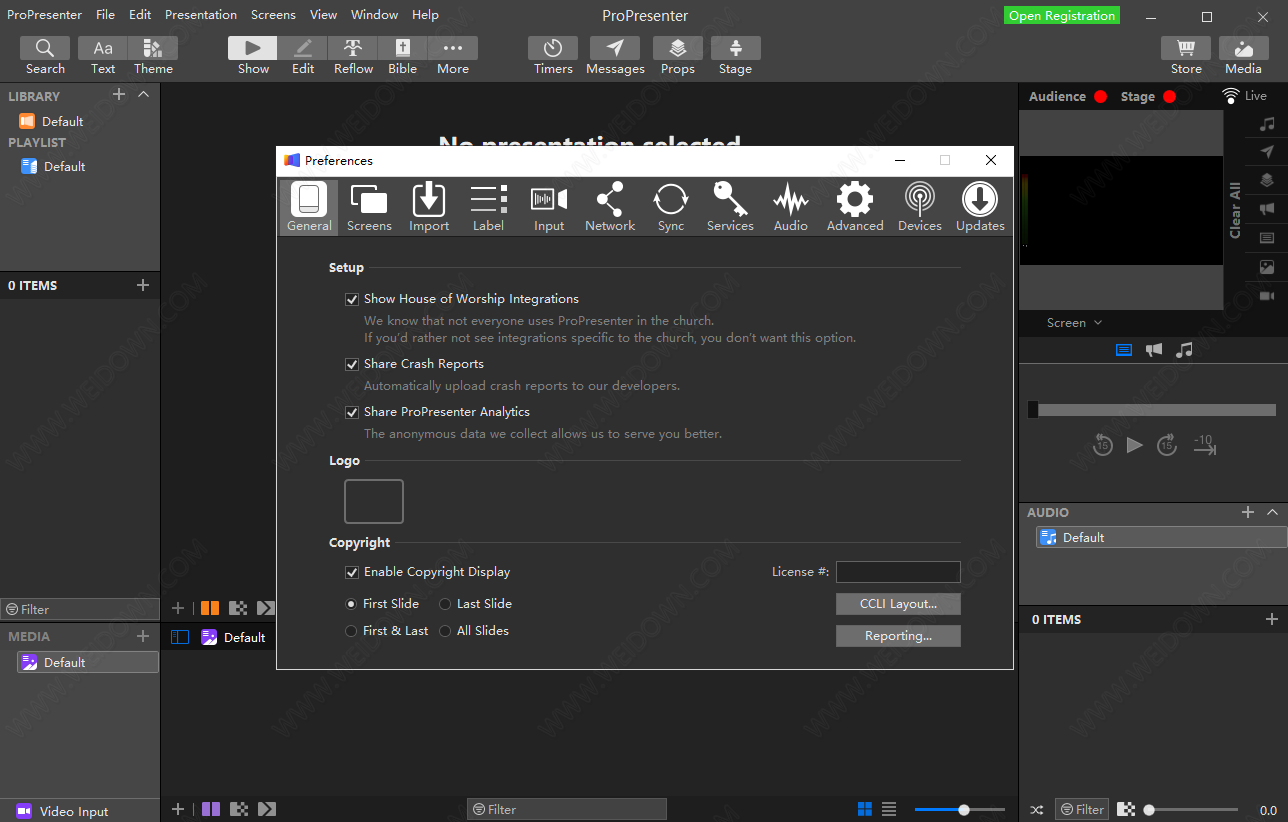Open Messages from the toolbar
Screen dimensions: 1288x822
click(x=615, y=56)
